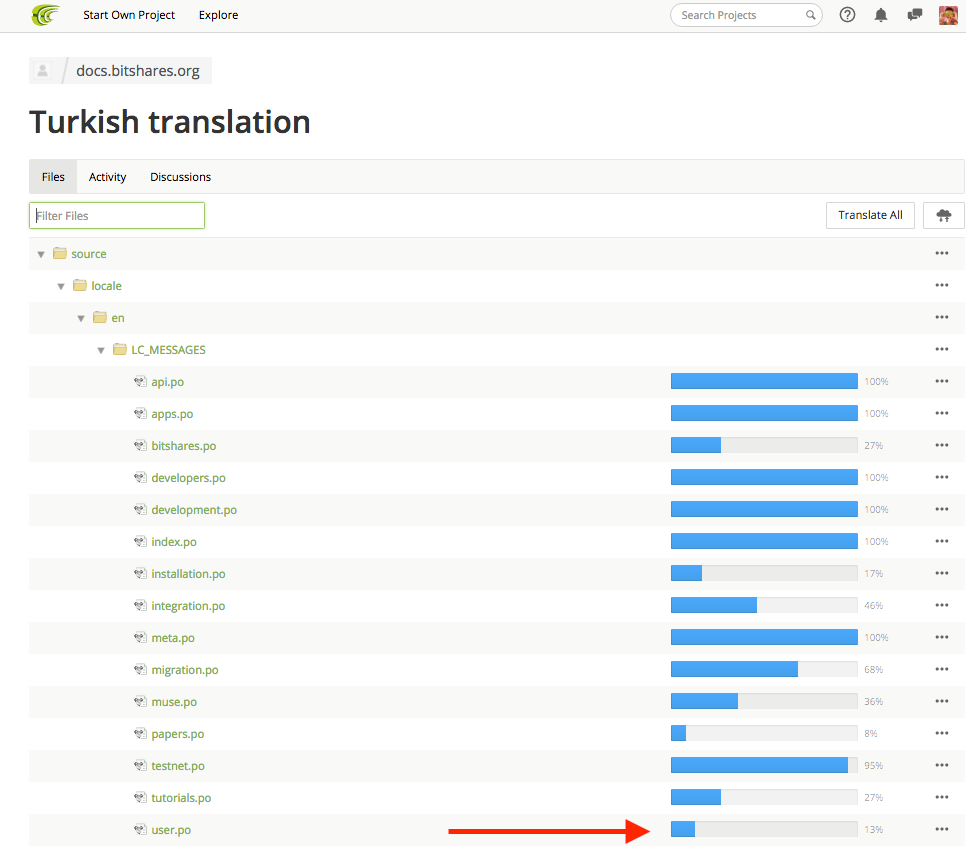Open more options for migration.po
The image size is (966, 861).
[941, 669]
